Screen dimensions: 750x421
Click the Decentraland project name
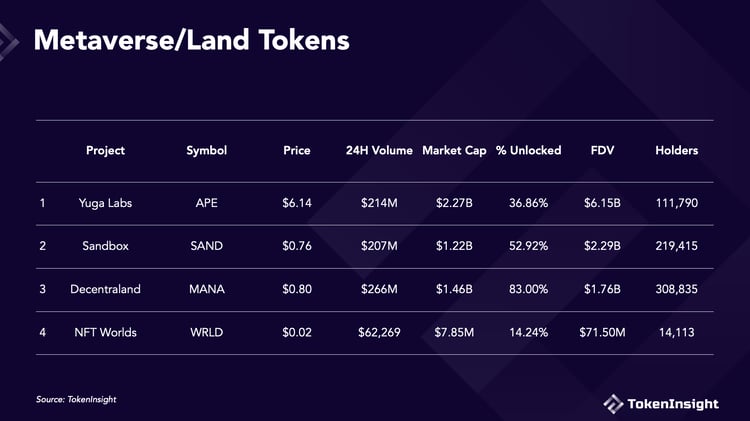point(105,289)
